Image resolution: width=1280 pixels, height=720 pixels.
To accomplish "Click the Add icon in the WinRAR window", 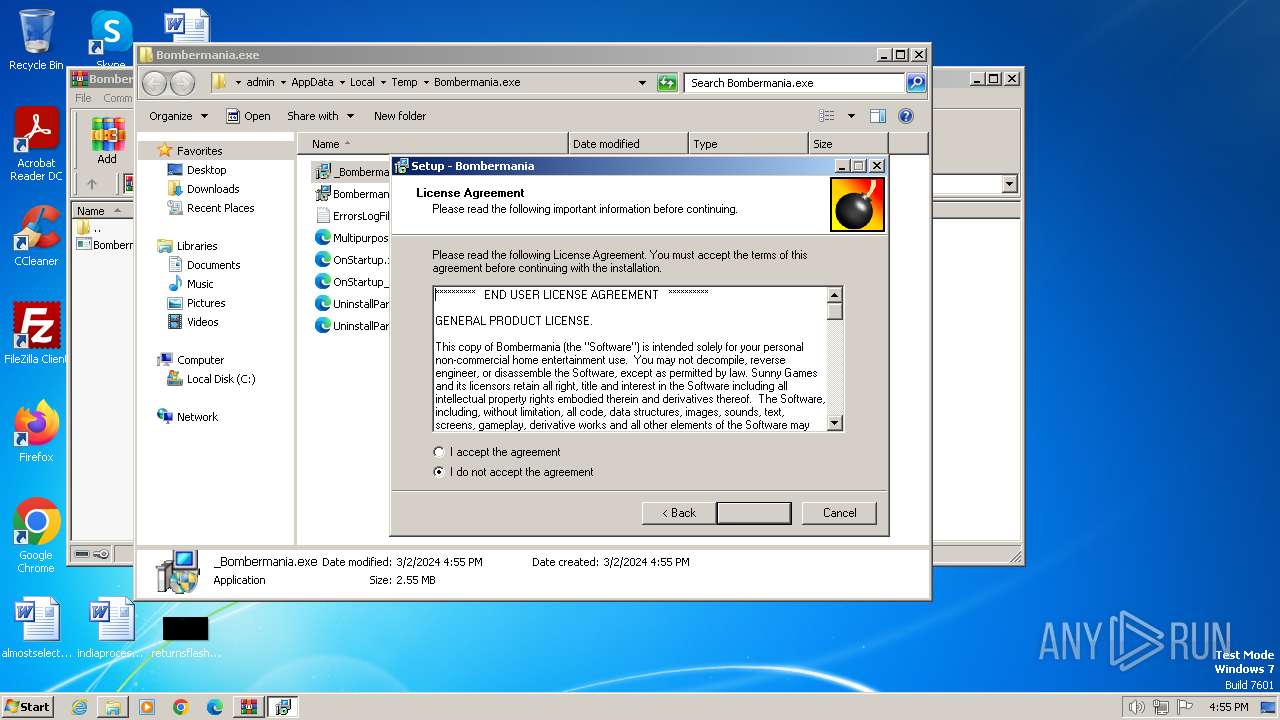I will pyautogui.click(x=107, y=141).
